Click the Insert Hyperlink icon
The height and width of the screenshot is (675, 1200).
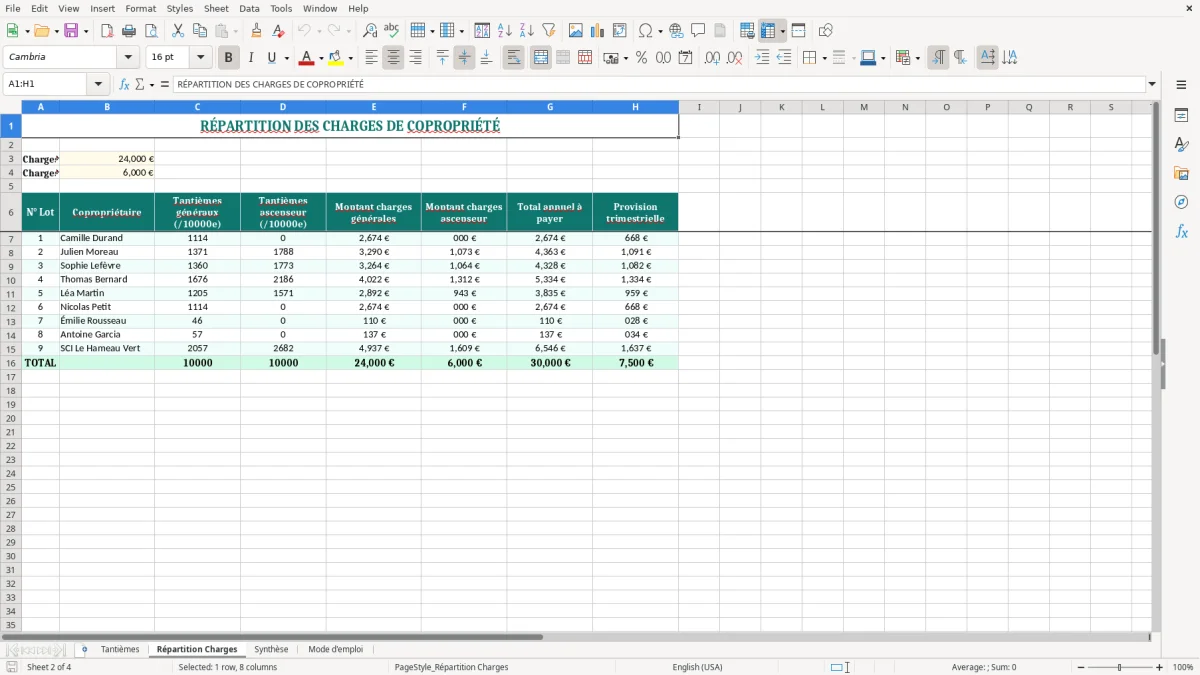(x=676, y=31)
